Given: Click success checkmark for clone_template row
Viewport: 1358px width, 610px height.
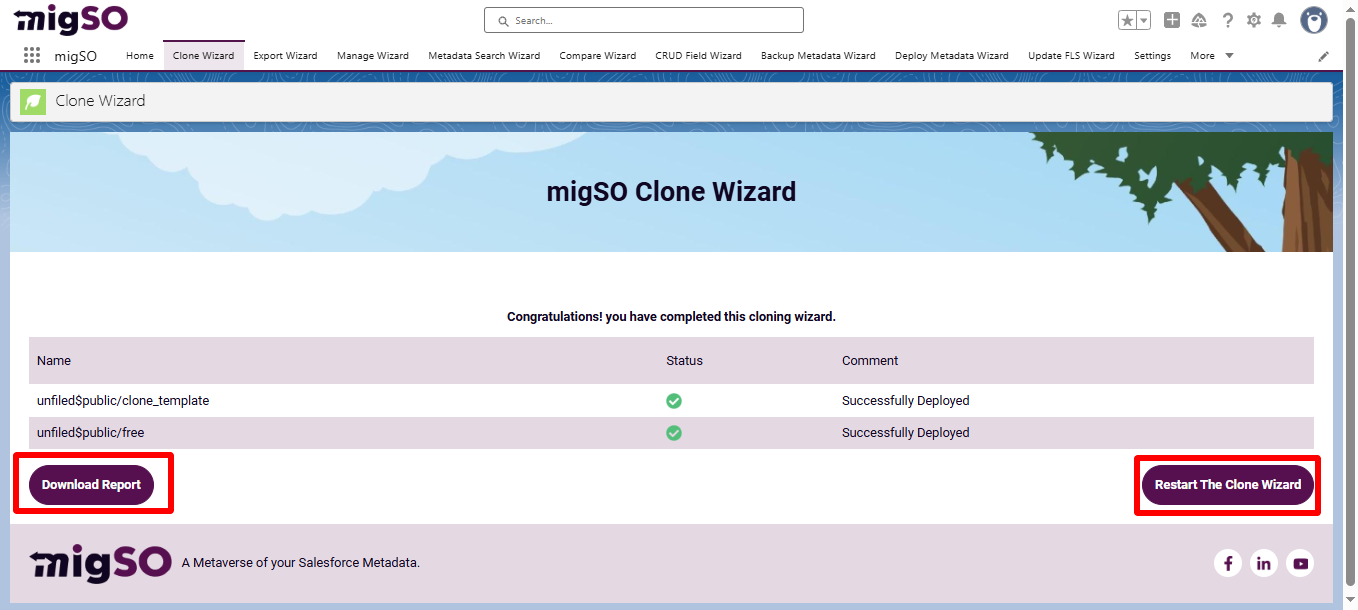Looking at the screenshot, I should coord(674,401).
